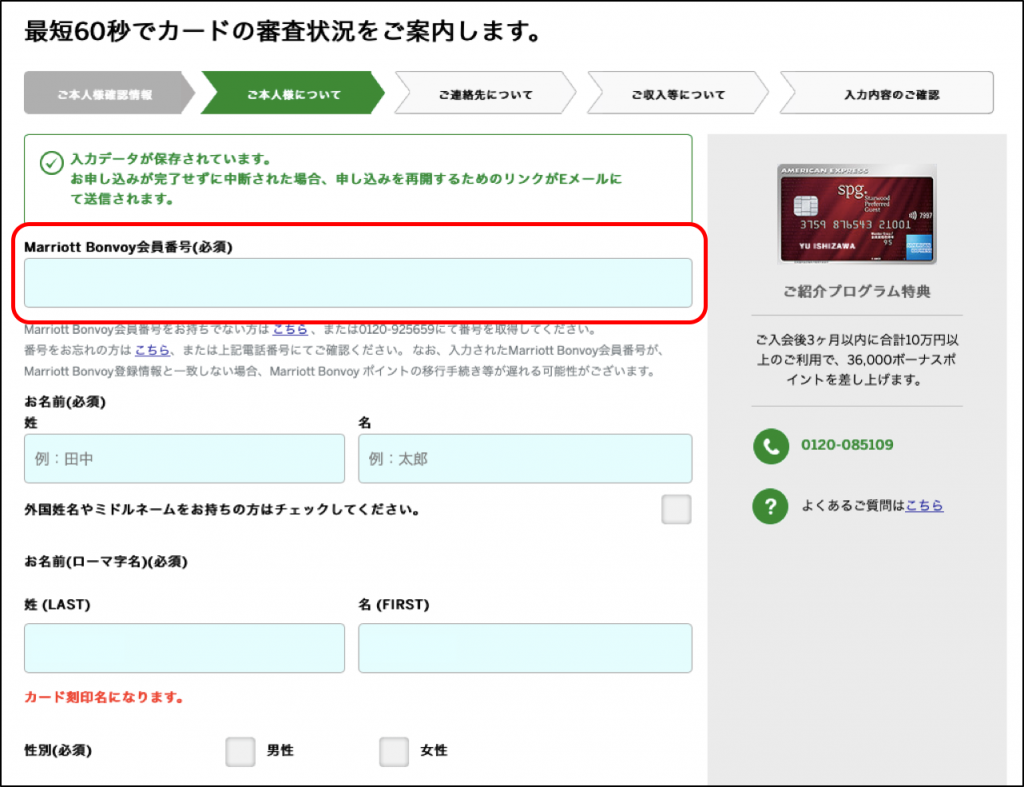This screenshot has width=1024, height=787.
Task: Open こちら link for forgotten number
Action: 152,350
